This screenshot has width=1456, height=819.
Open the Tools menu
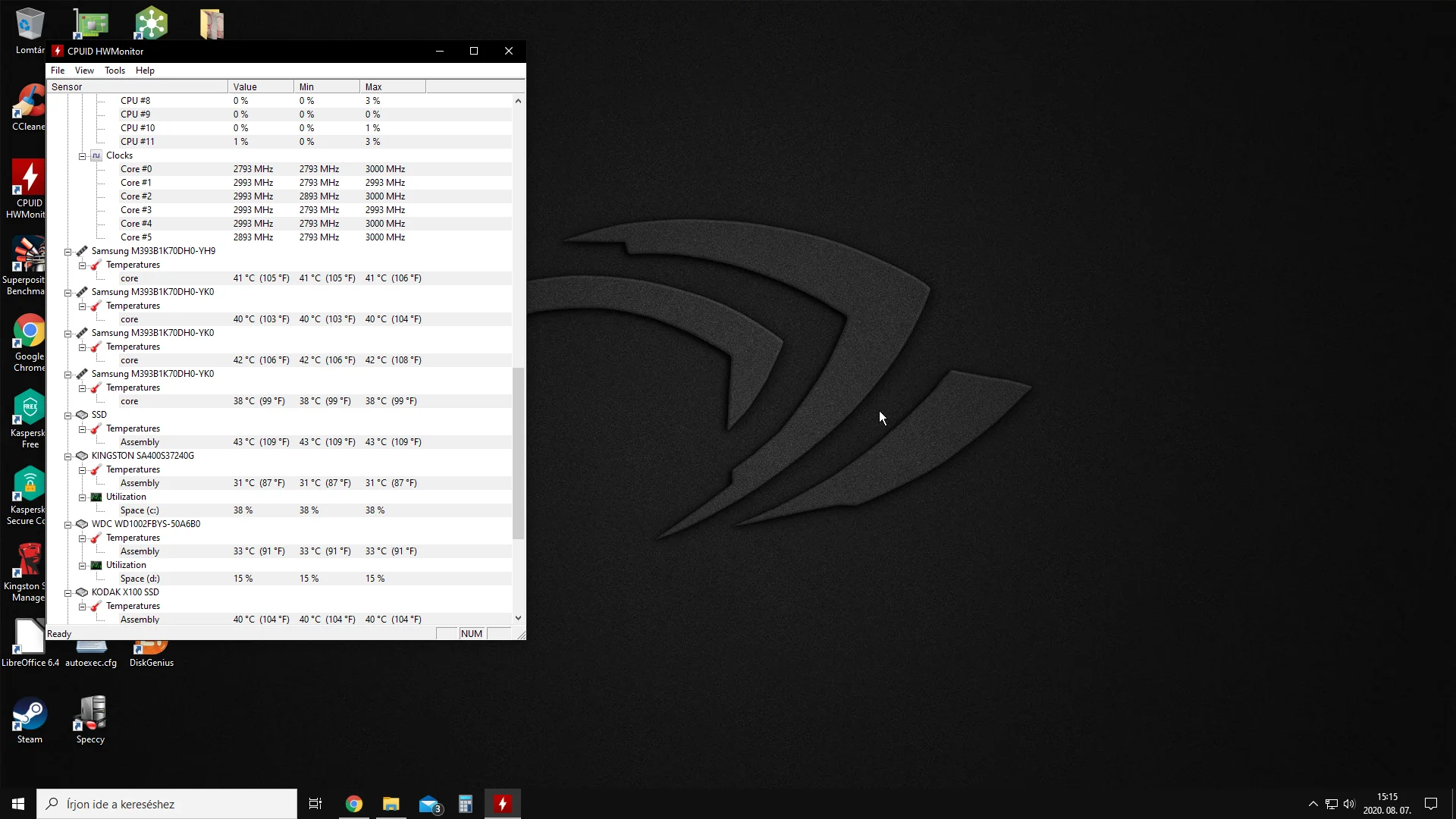[115, 71]
